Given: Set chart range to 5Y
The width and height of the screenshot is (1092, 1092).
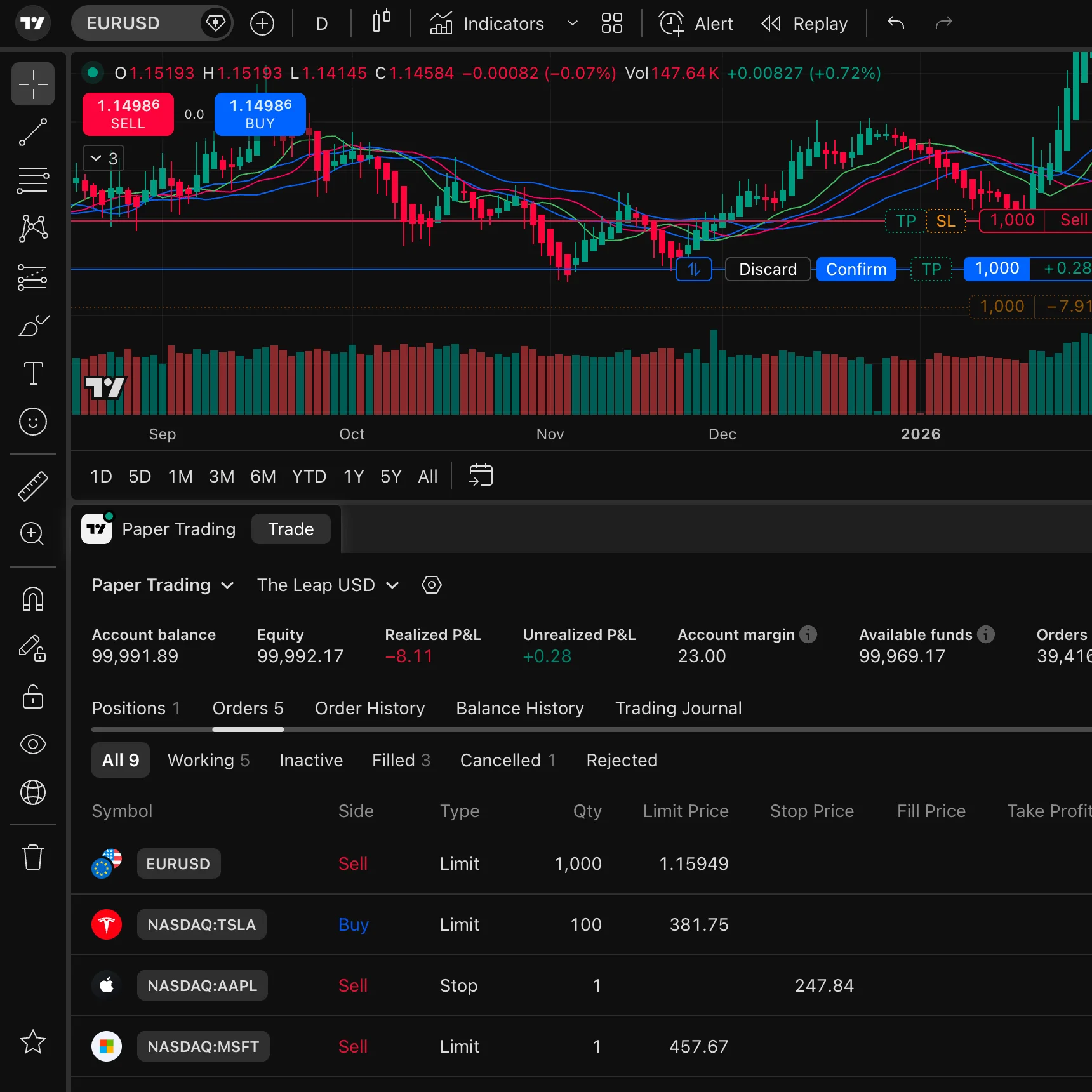Looking at the screenshot, I should 391,476.
